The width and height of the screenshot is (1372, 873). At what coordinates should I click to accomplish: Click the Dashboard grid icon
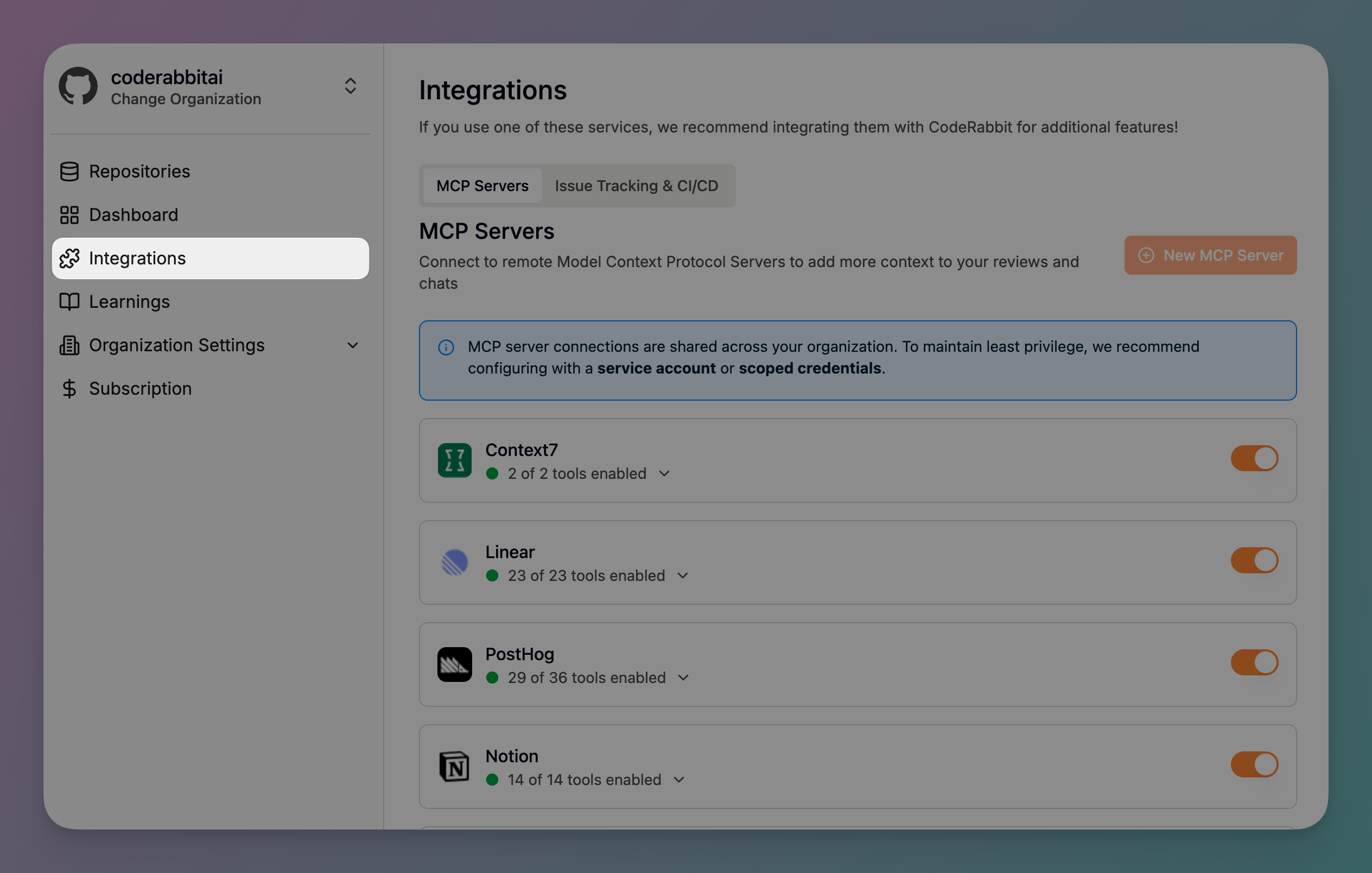(69, 215)
